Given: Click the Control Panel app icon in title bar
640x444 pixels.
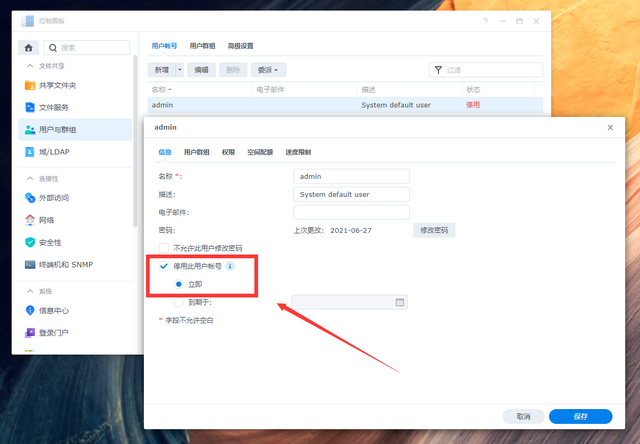Looking at the screenshot, I should 27,21.
